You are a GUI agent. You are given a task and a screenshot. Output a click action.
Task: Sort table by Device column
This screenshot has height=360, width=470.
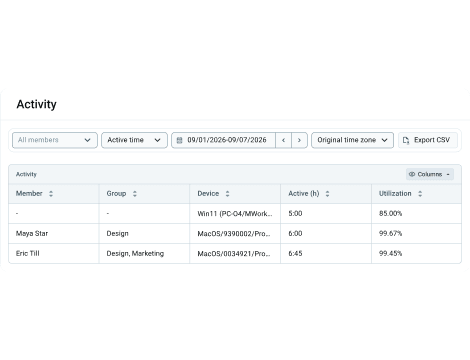(227, 194)
